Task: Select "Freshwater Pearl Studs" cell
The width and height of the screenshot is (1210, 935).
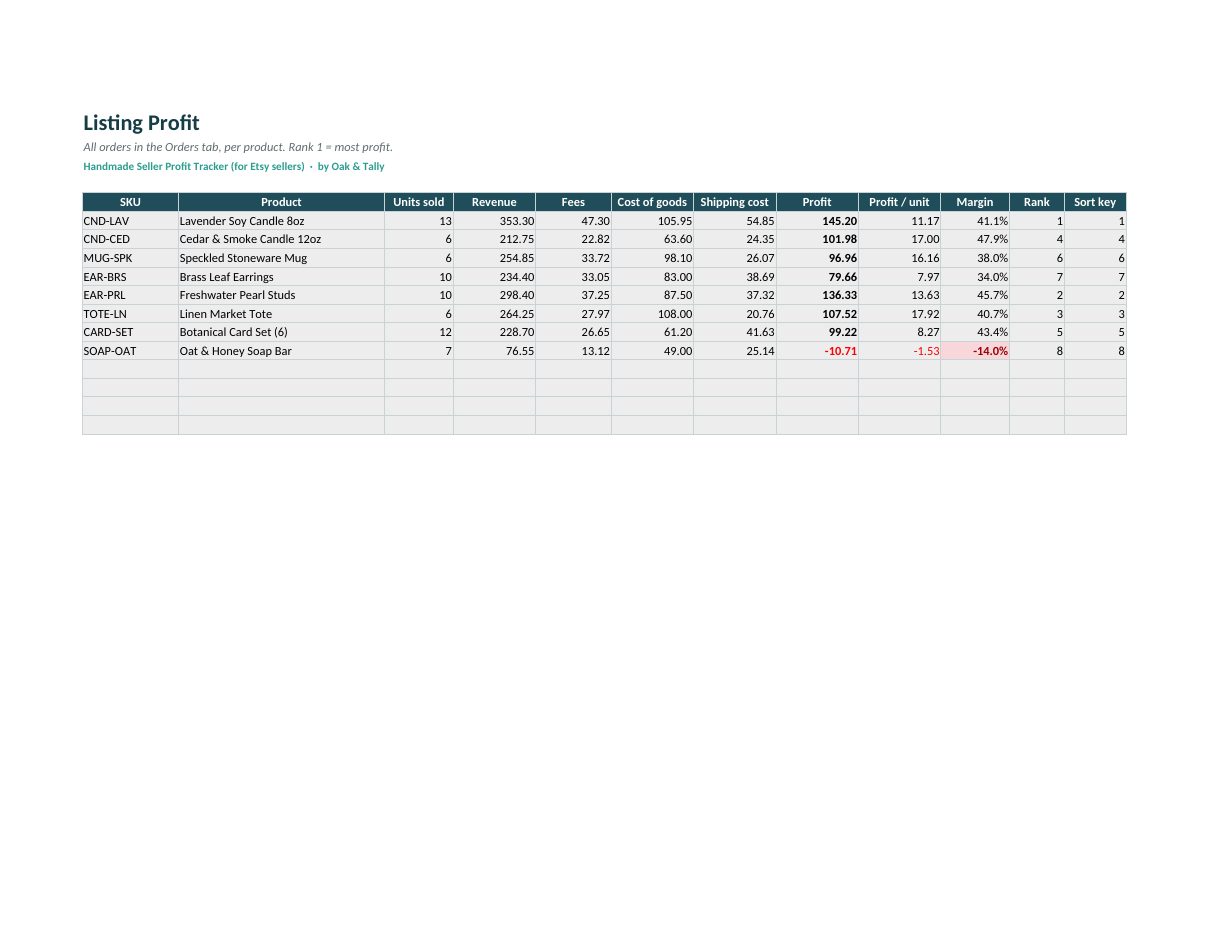Action: [281, 295]
